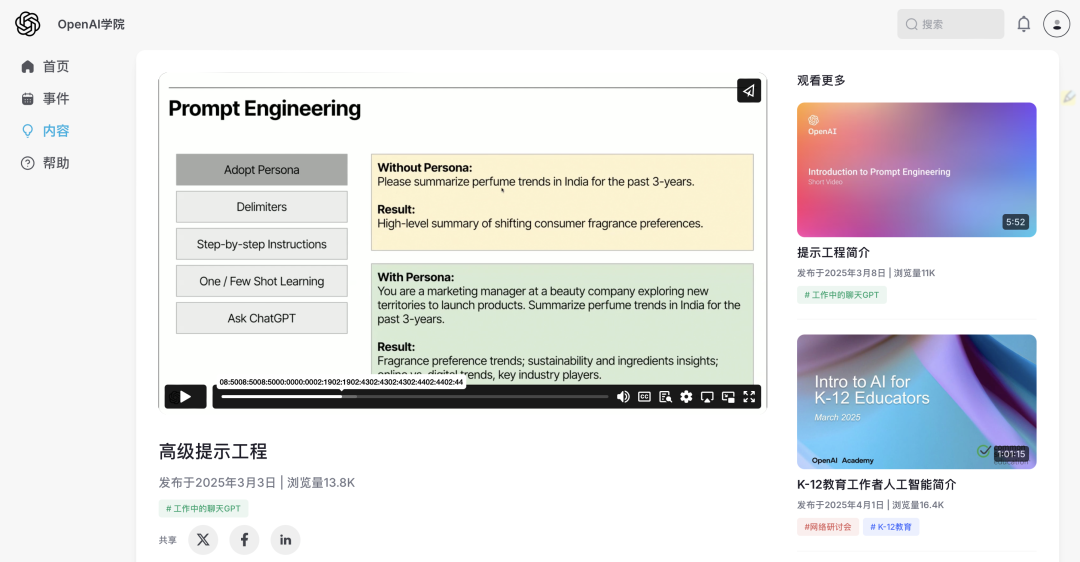Toggle closed captions CC
This screenshot has height=562, width=1080.
pyautogui.click(x=644, y=397)
